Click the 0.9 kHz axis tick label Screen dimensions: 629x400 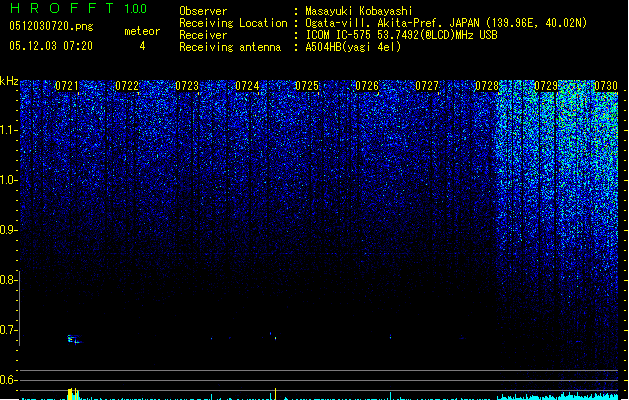pos(8,230)
